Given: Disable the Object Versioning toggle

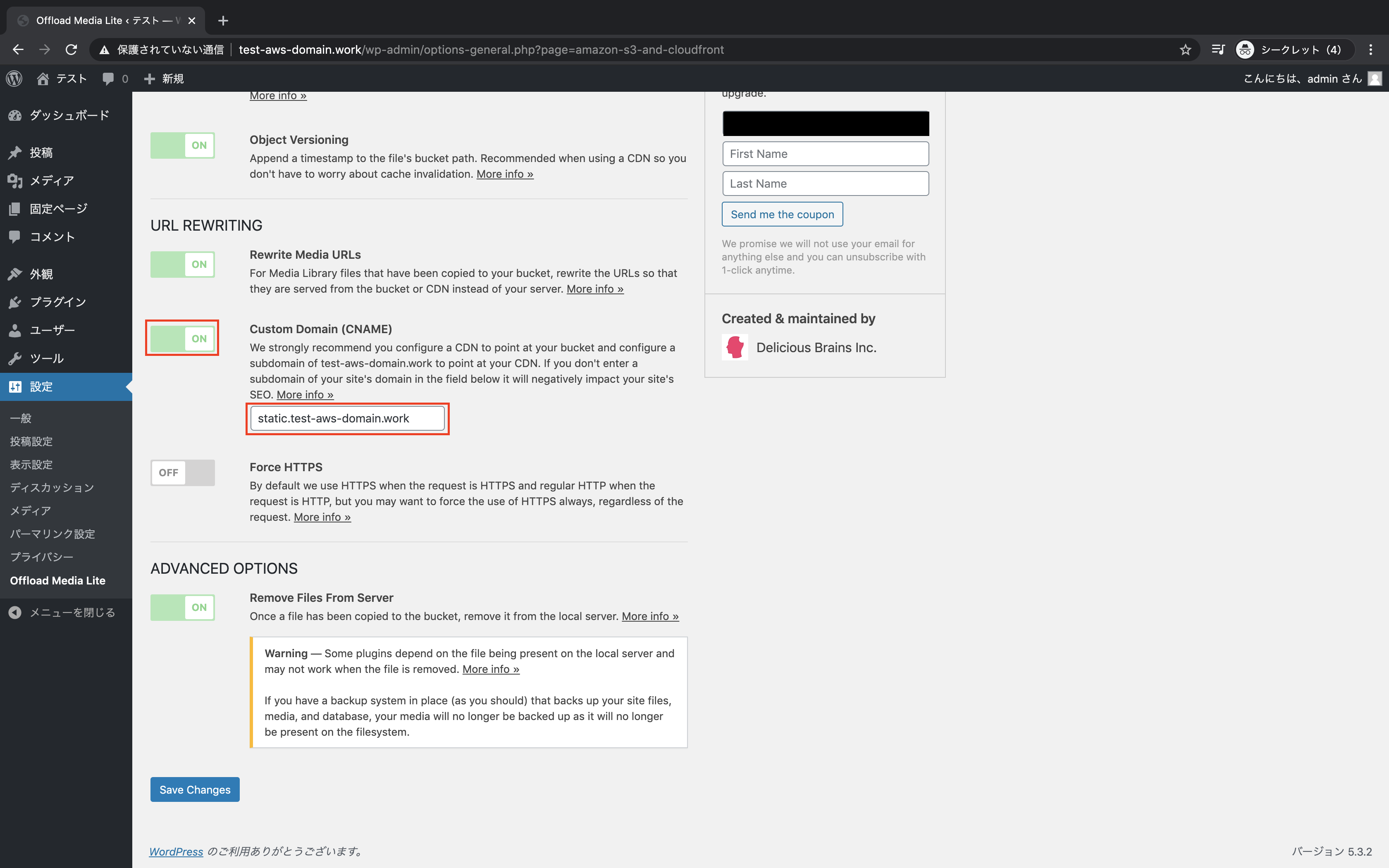Looking at the screenshot, I should [x=183, y=145].
